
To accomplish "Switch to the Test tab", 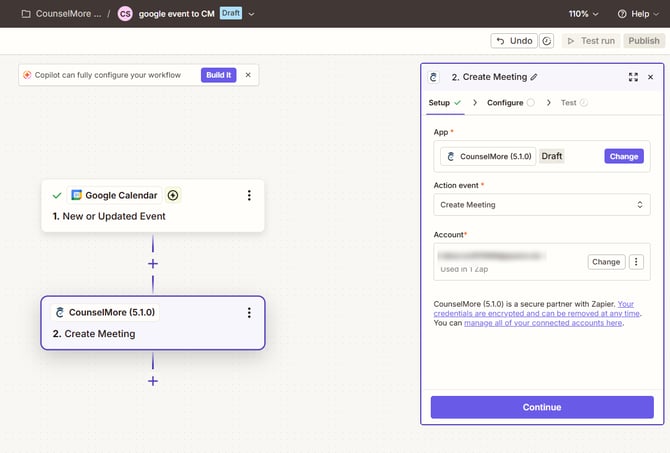I will pyautogui.click(x=574, y=103).
